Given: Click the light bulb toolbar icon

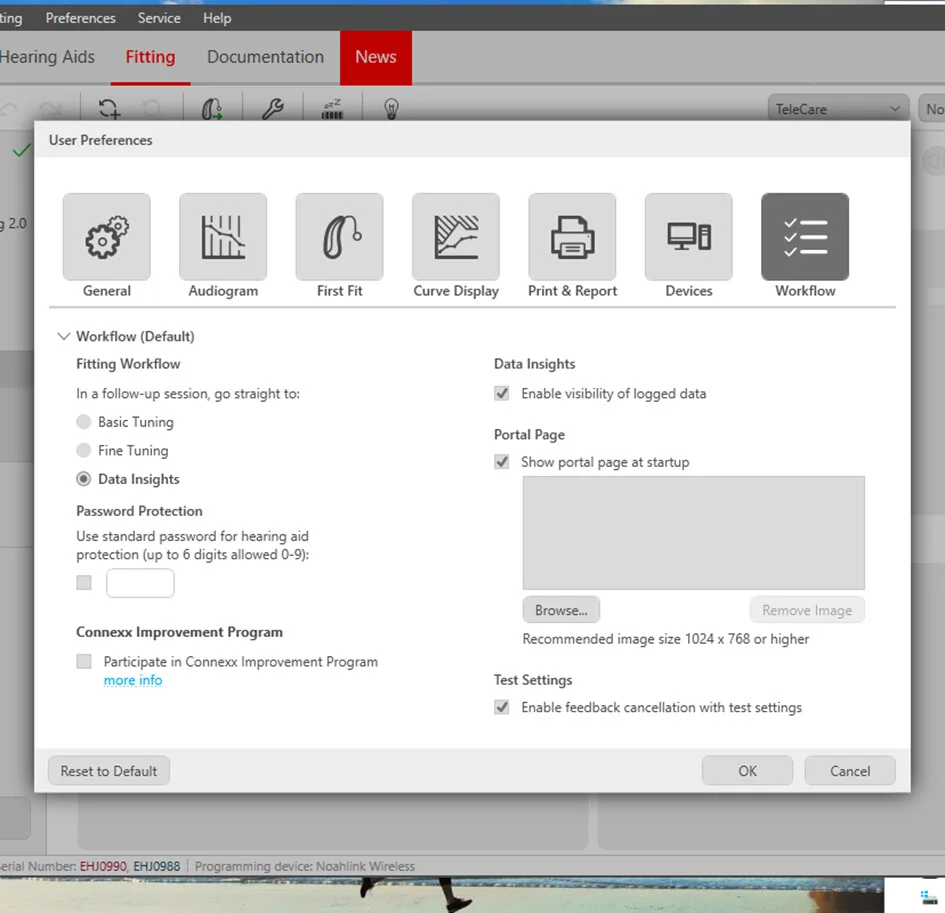Looking at the screenshot, I should pos(392,108).
